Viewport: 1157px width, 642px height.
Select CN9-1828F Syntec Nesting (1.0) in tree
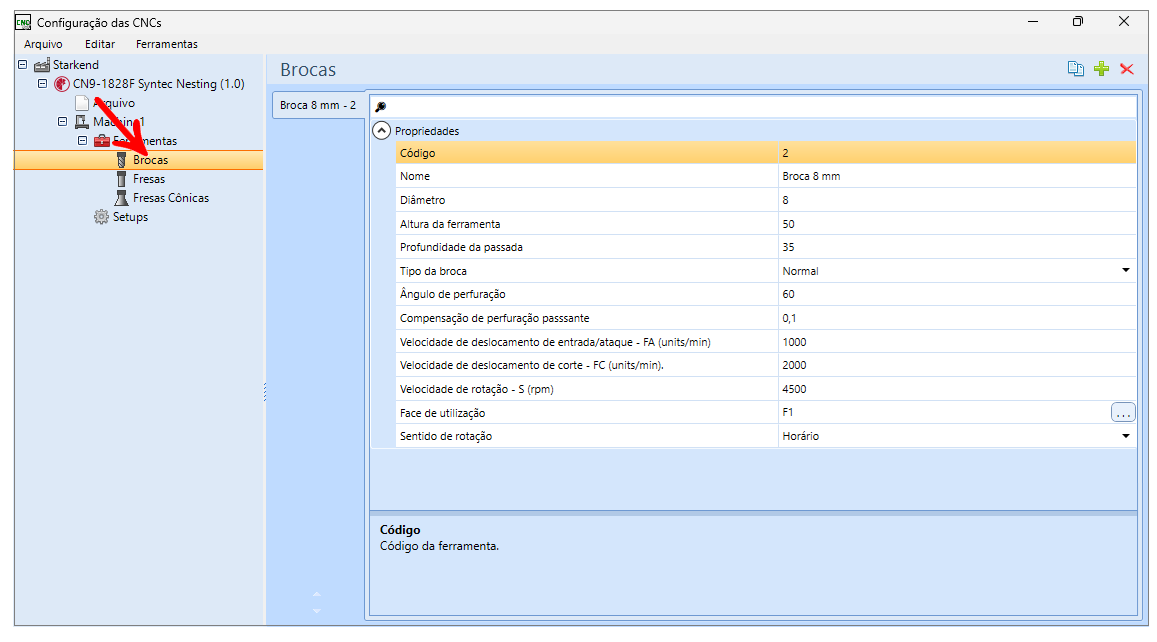(x=159, y=84)
